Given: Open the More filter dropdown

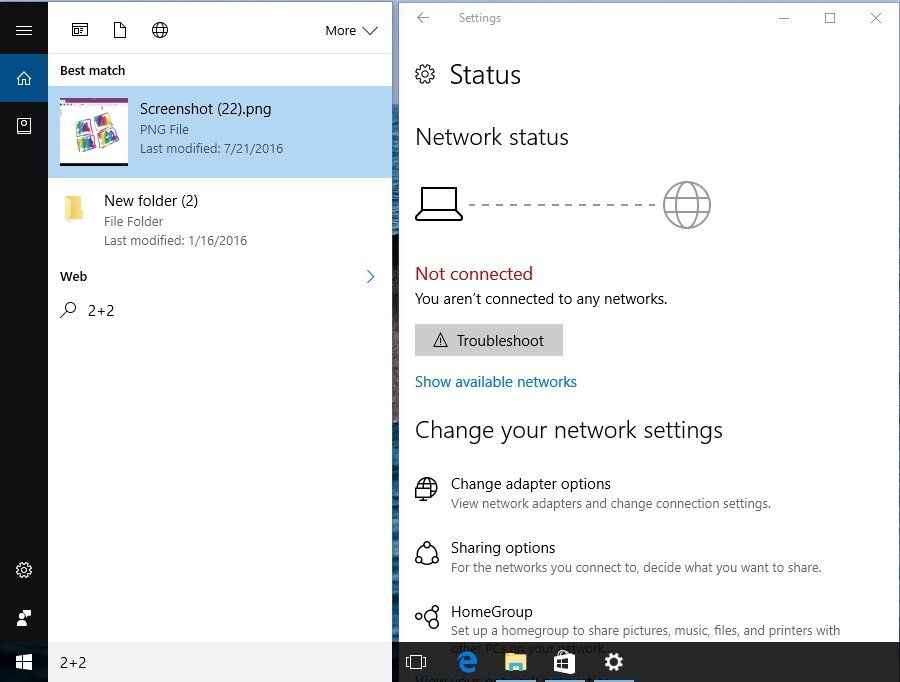Looking at the screenshot, I should (351, 30).
